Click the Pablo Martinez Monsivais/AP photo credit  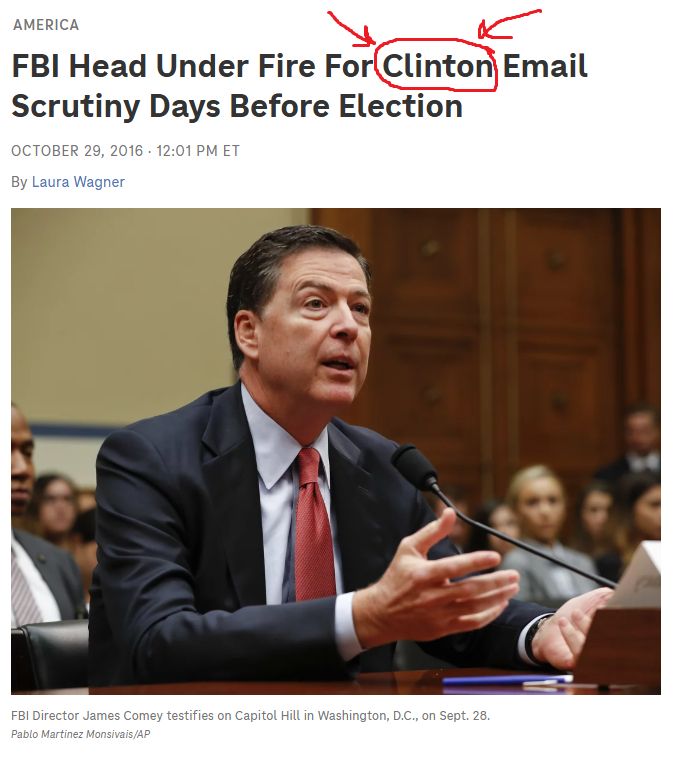click(80, 734)
